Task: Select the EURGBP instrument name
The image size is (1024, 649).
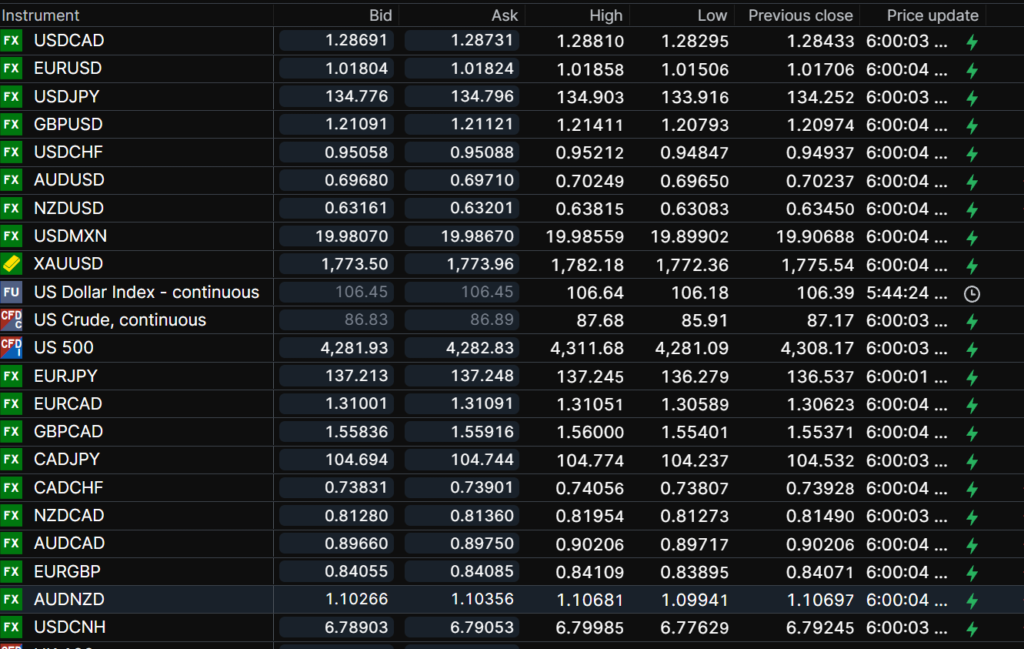Action: coord(67,572)
